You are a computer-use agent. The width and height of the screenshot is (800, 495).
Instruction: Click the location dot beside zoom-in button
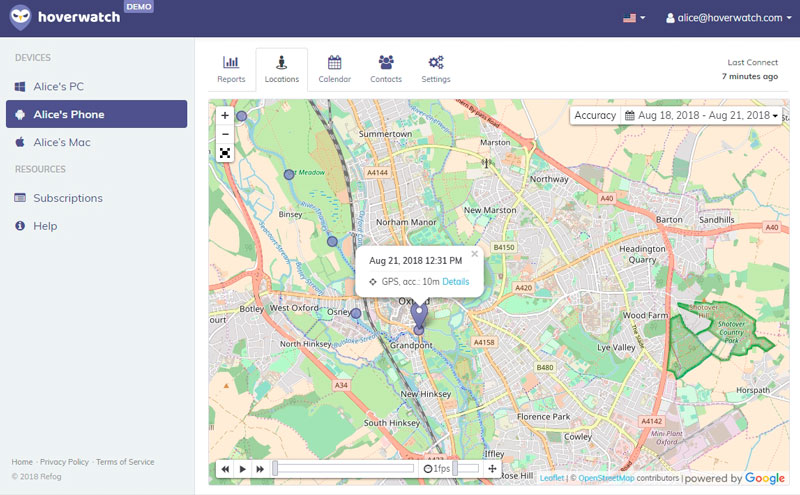[x=242, y=116]
